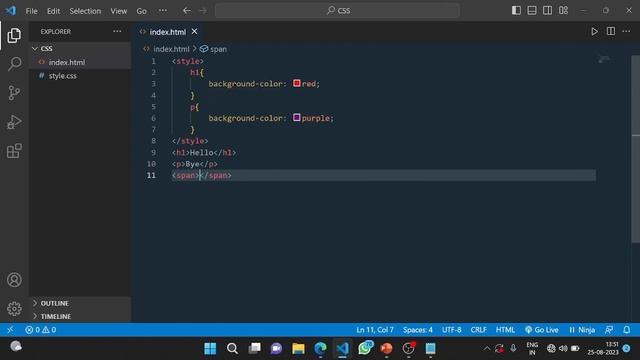Open remote window indicator in status bar
The height and width of the screenshot is (360, 640).
tap(10, 329)
